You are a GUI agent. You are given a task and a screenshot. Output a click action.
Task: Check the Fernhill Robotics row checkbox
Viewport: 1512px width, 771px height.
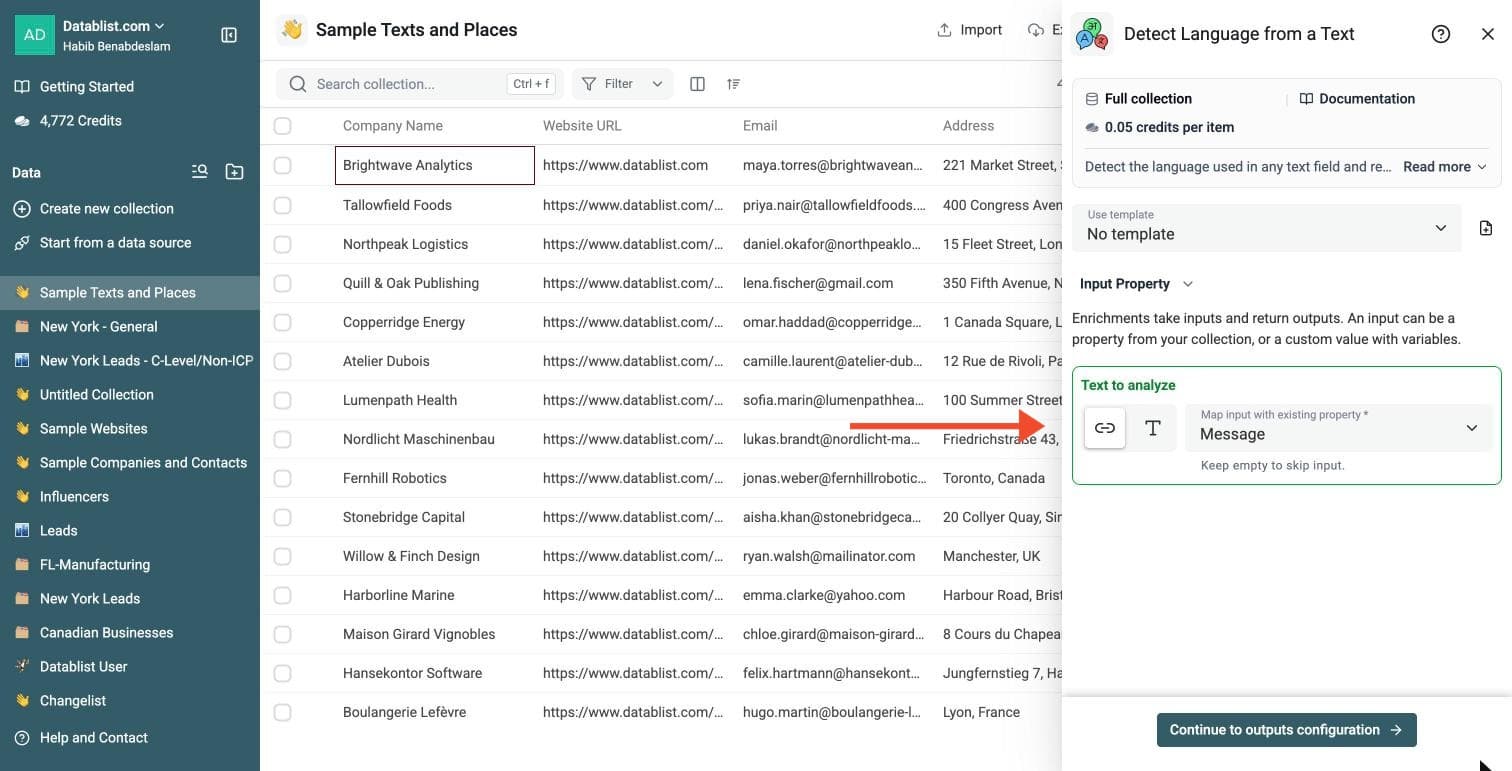[283, 478]
